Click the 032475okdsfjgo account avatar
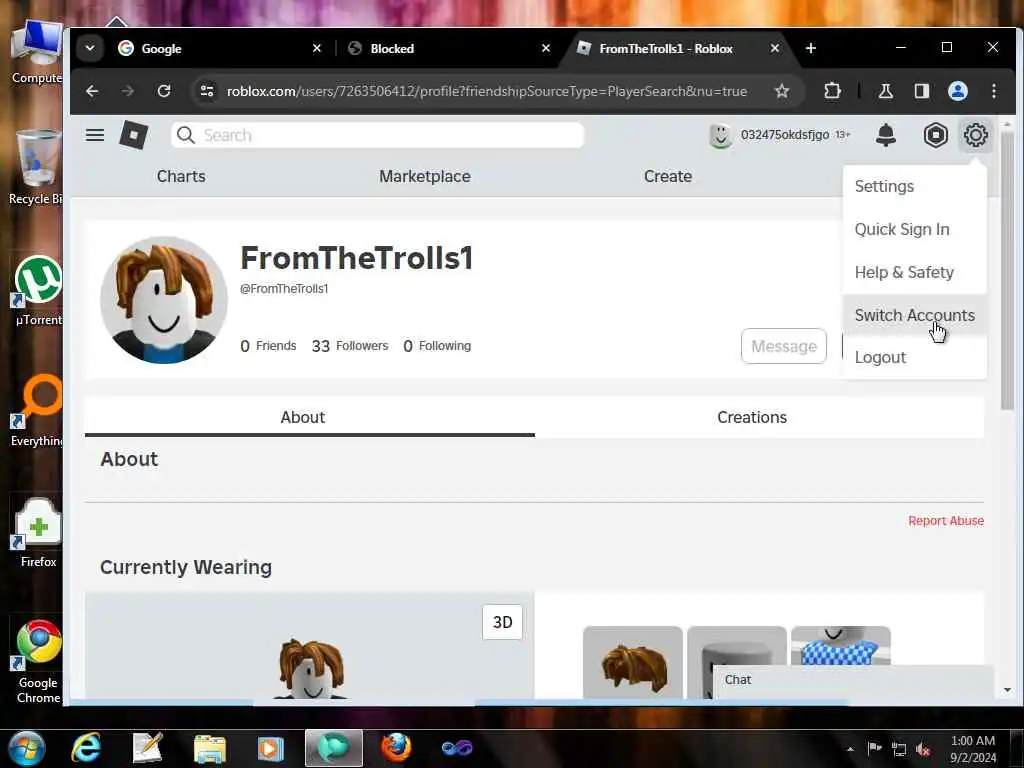This screenshot has height=768, width=1024. point(720,135)
